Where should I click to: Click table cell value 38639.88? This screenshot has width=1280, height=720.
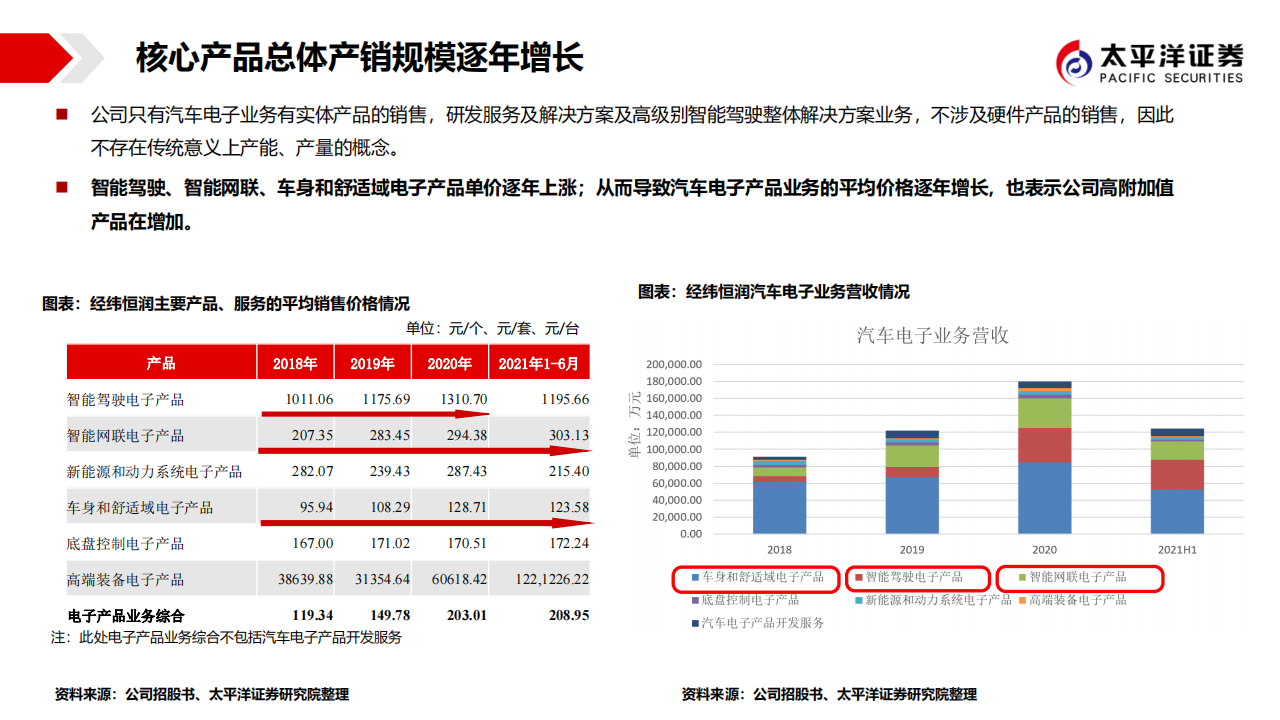click(x=305, y=579)
